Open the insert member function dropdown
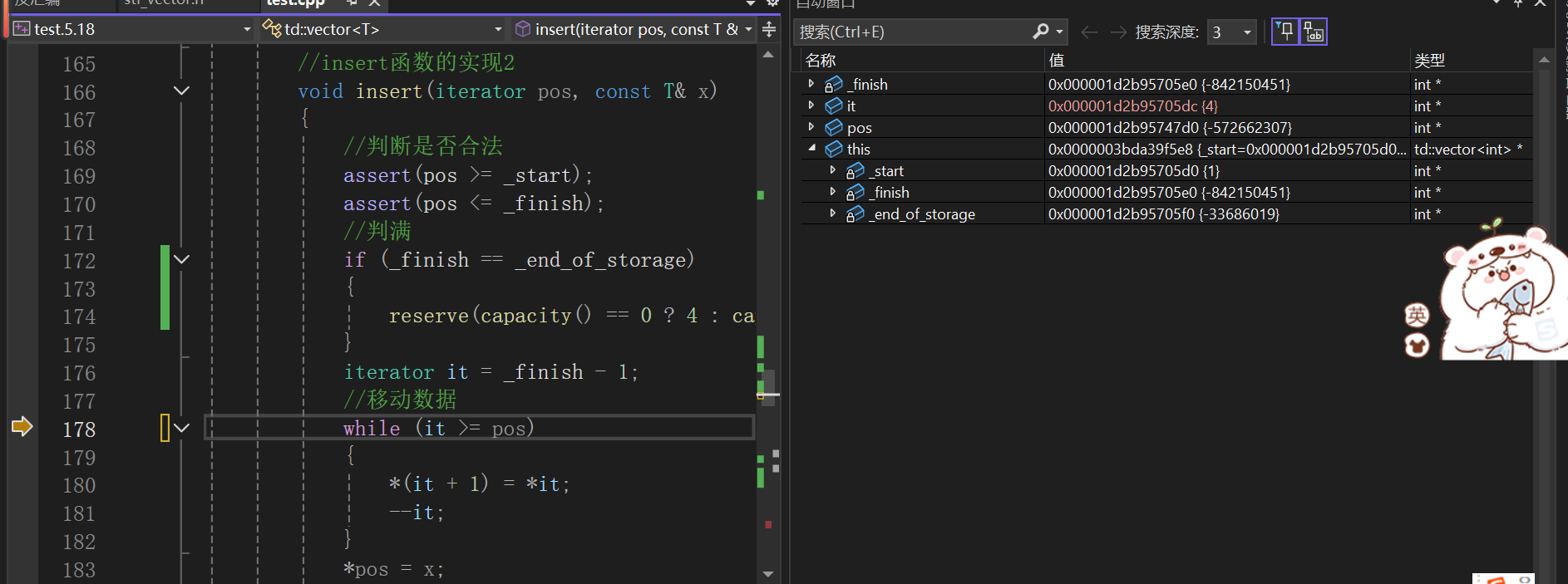 [748, 30]
